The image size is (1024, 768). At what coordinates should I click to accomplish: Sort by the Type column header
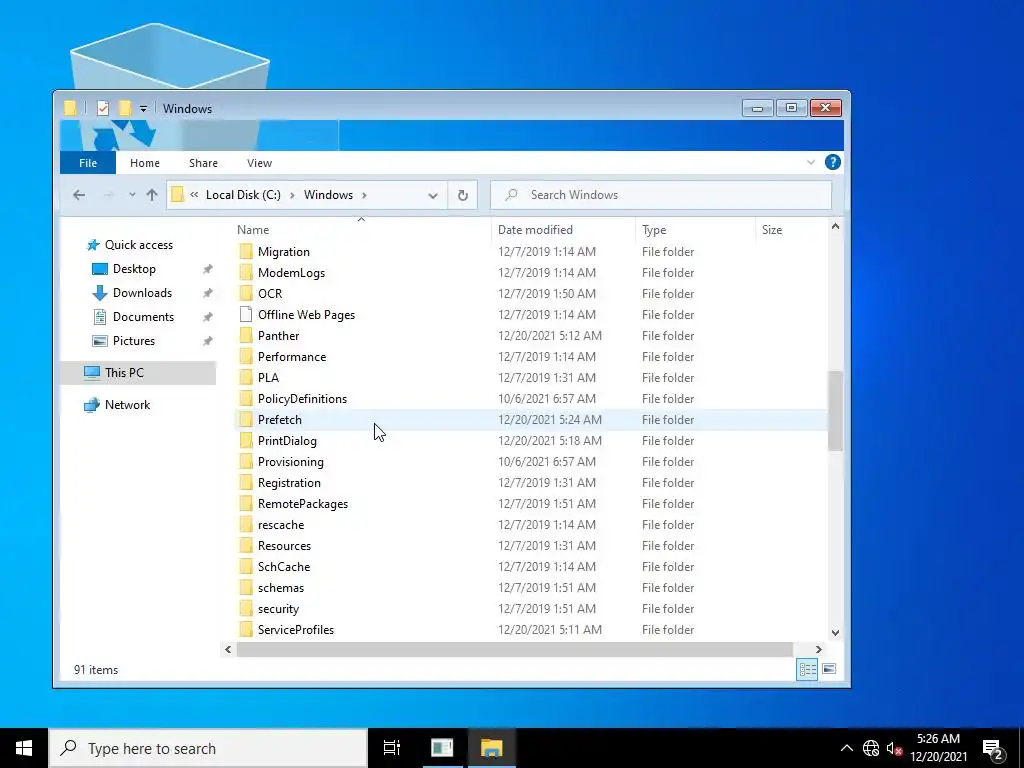pos(654,230)
